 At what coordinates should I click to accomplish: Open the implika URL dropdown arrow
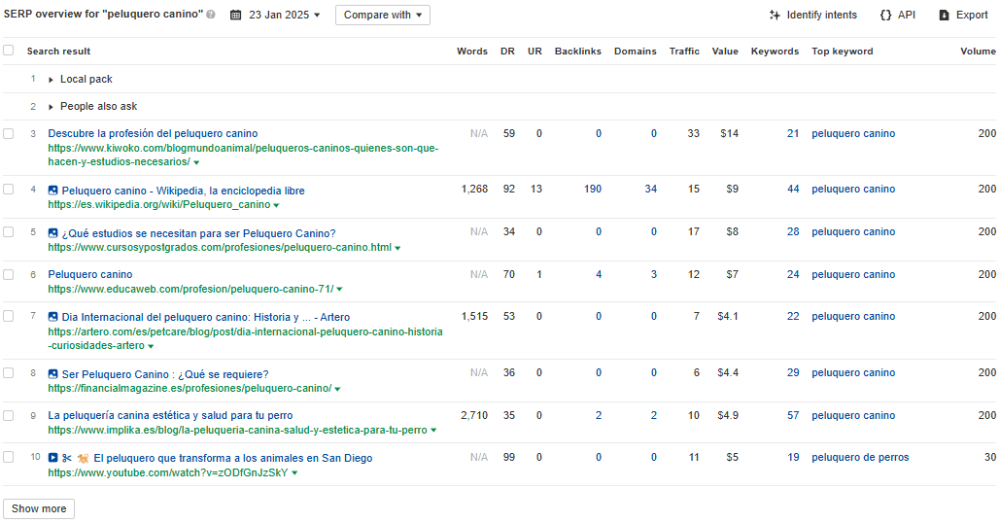coord(433,431)
